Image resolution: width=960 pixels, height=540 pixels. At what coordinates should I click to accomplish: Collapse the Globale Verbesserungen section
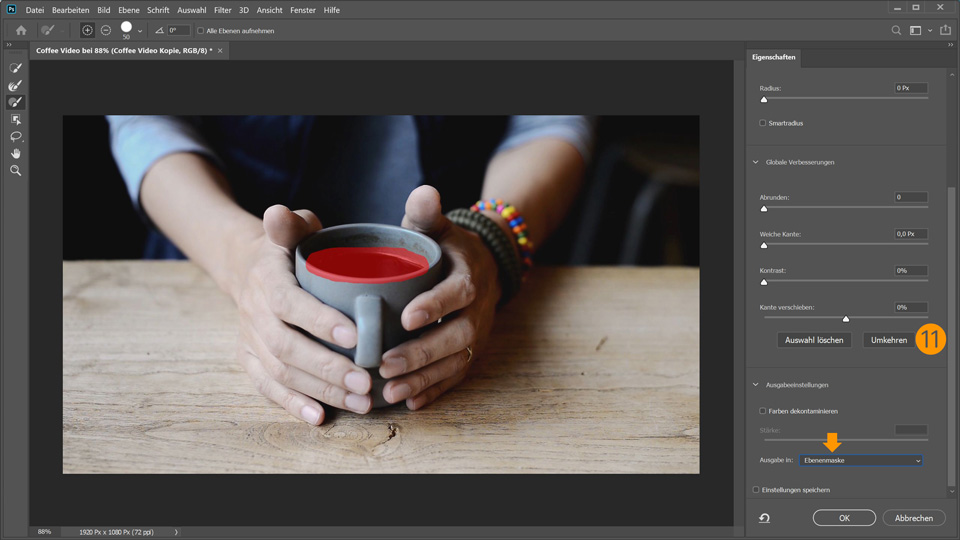(x=756, y=162)
